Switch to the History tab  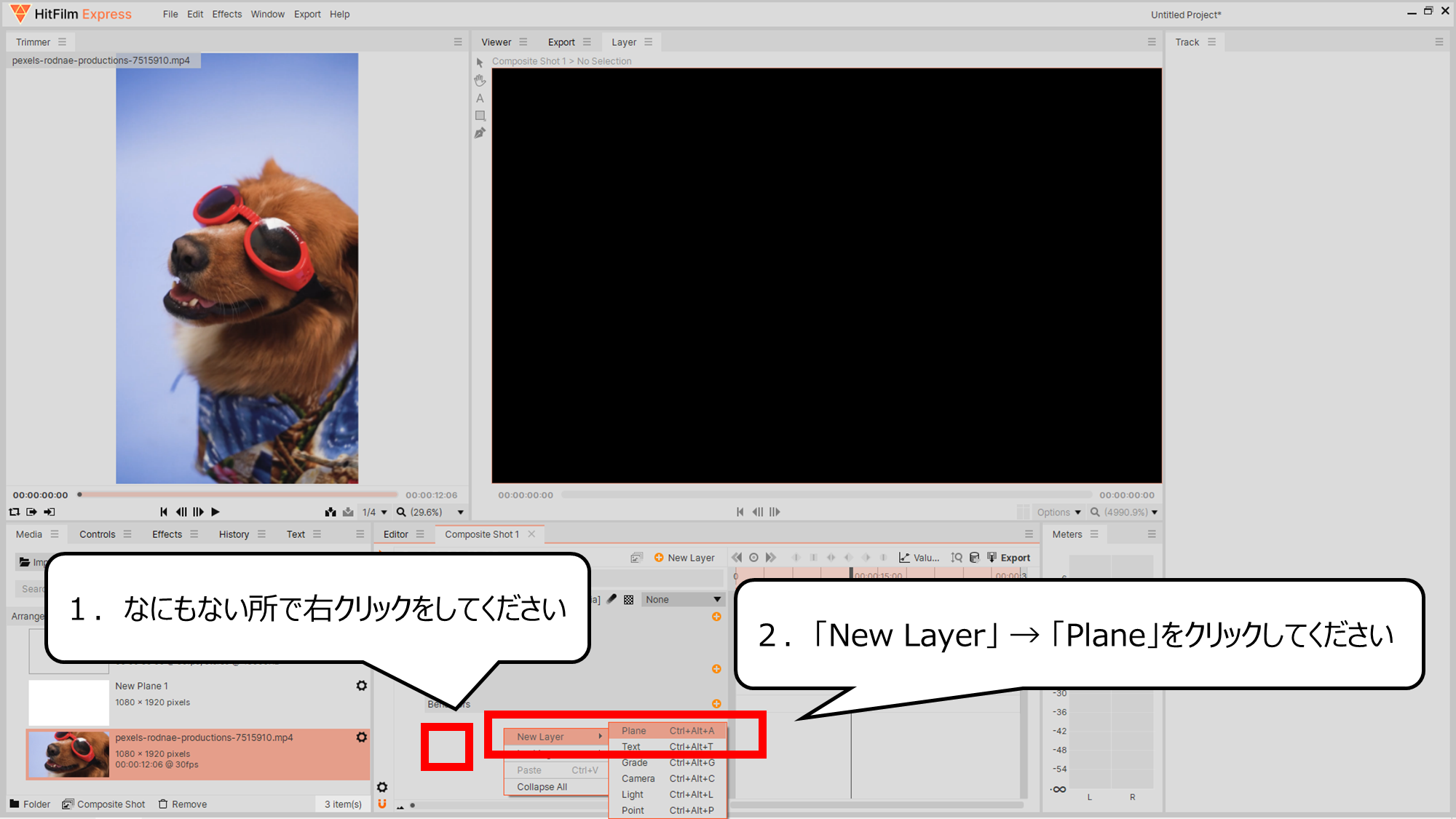point(234,534)
